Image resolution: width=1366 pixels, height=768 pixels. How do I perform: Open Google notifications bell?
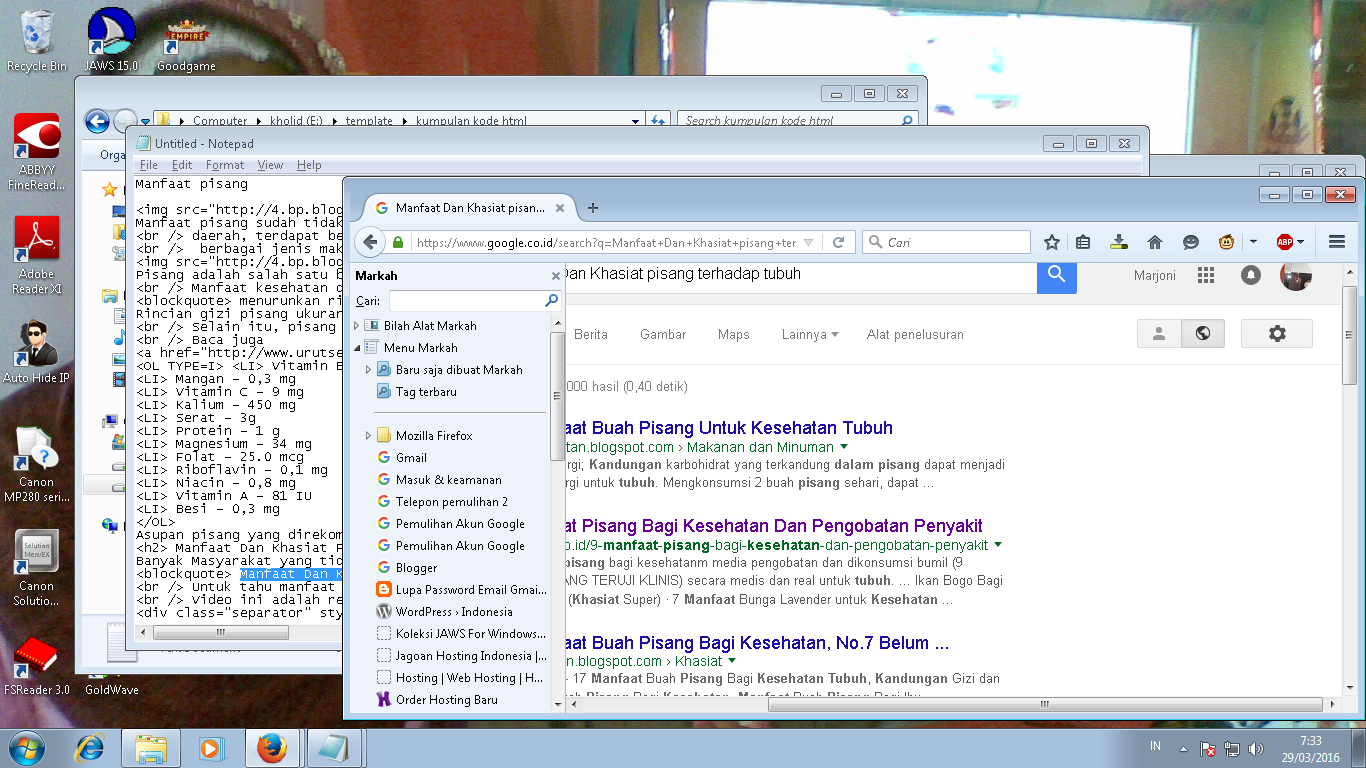(x=1250, y=275)
